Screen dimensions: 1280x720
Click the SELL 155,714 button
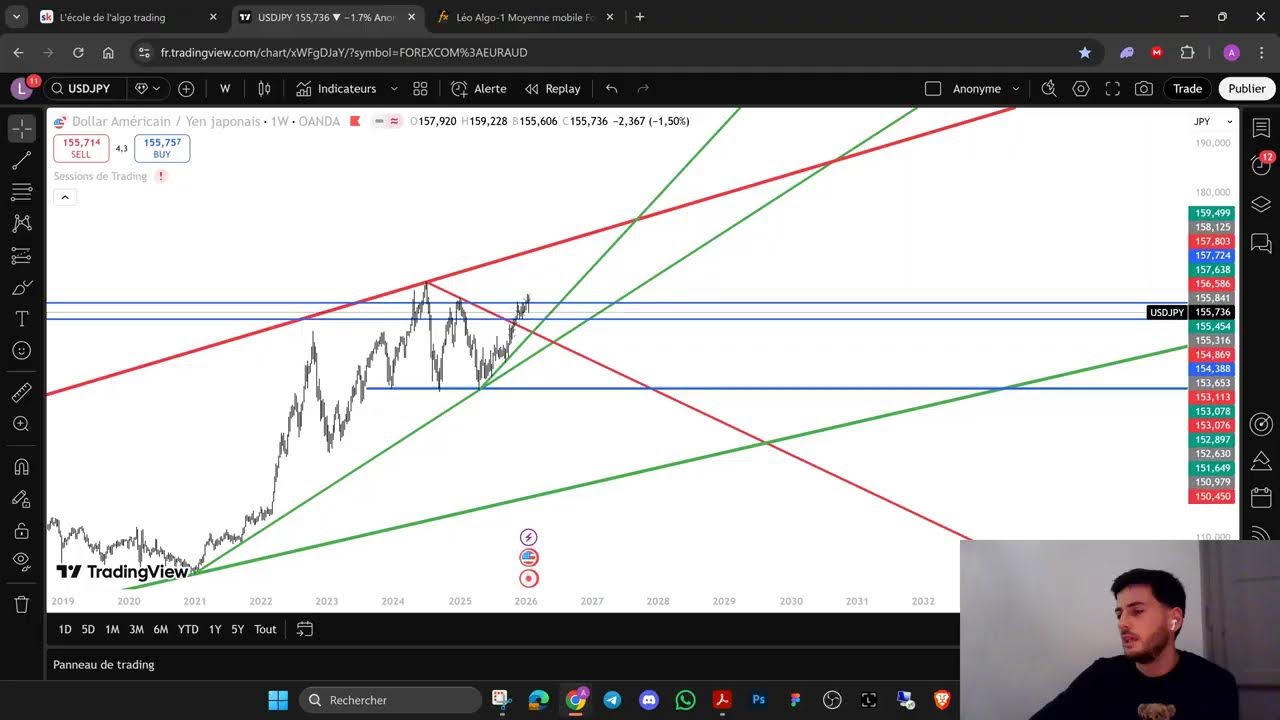[x=81, y=148]
